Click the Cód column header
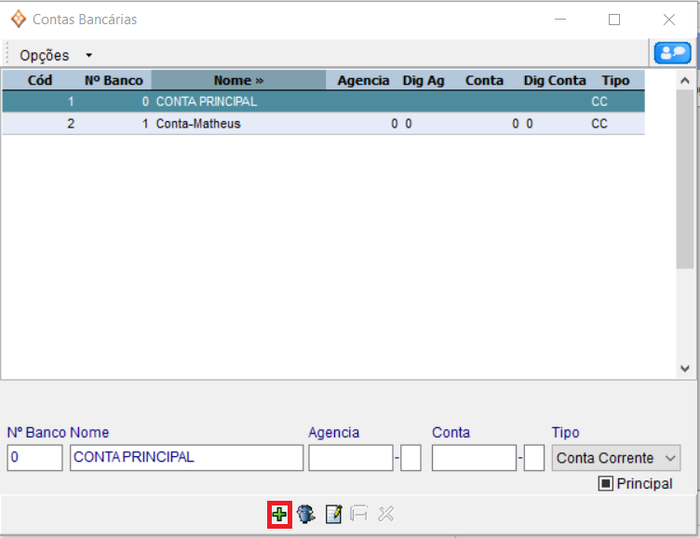 click(40, 80)
